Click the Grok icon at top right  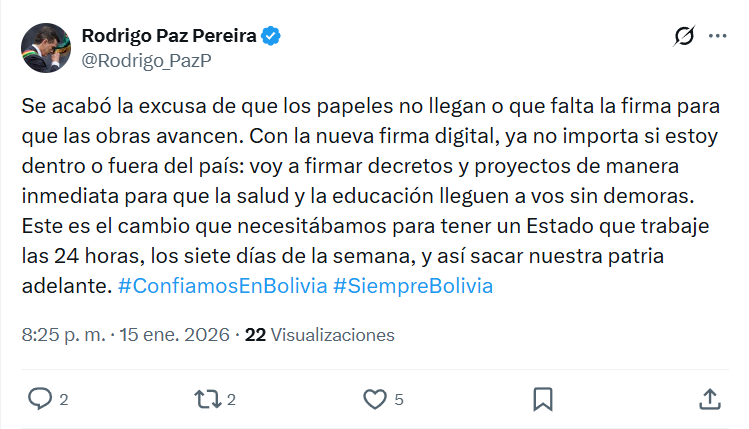pos(685,37)
